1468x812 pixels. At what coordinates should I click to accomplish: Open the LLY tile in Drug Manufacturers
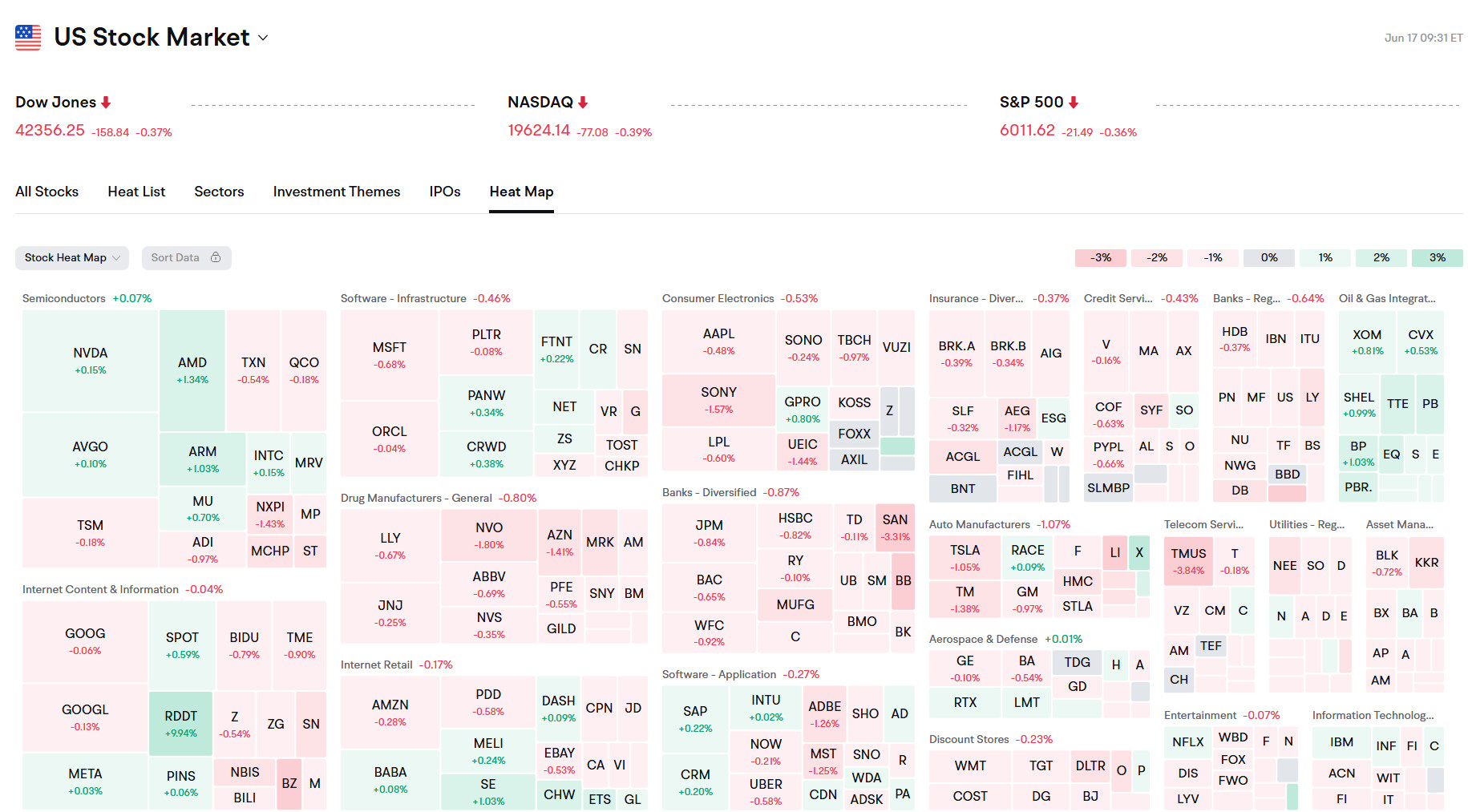pyautogui.click(x=390, y=546)
